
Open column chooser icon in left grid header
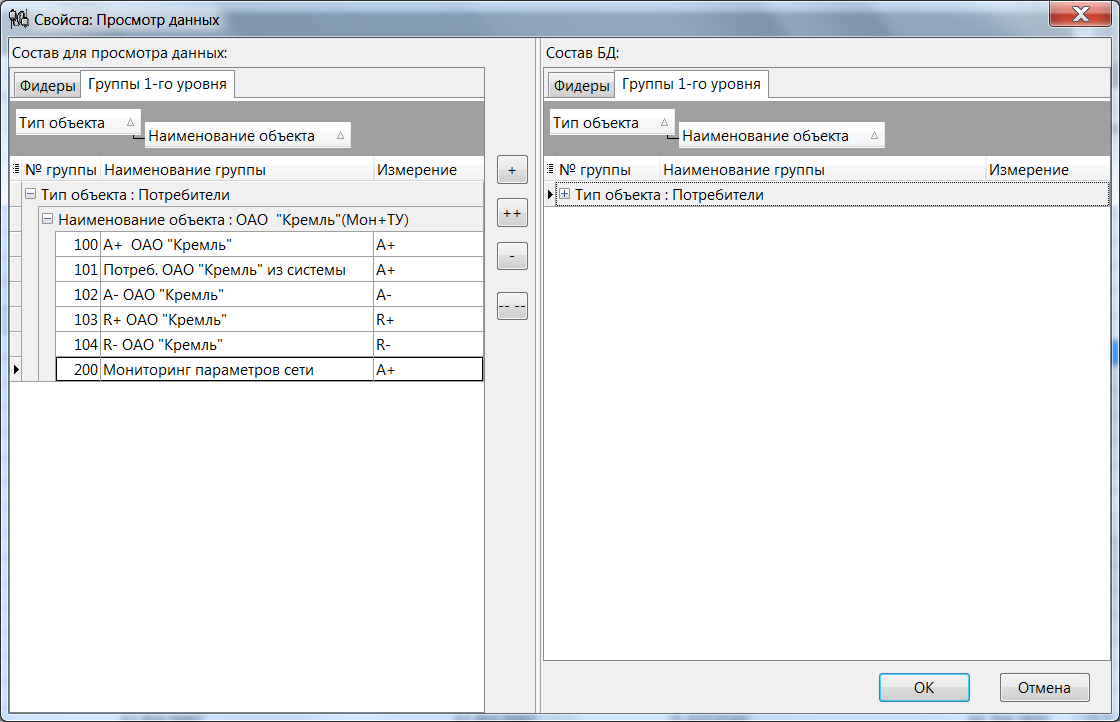pos(16,170)
